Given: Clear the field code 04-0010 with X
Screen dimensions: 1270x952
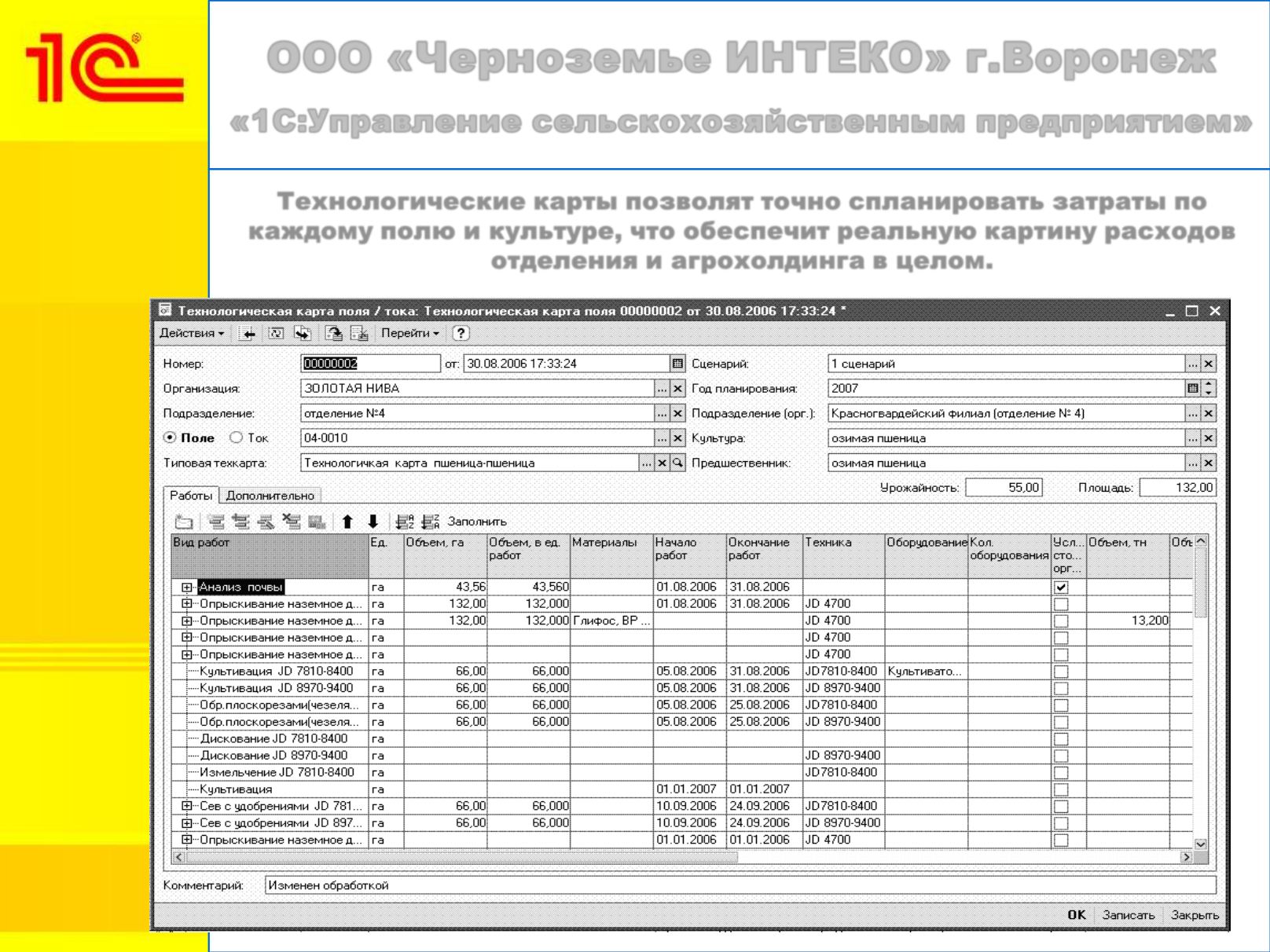Looking at the screenshot, I should (x=677, y=438).
